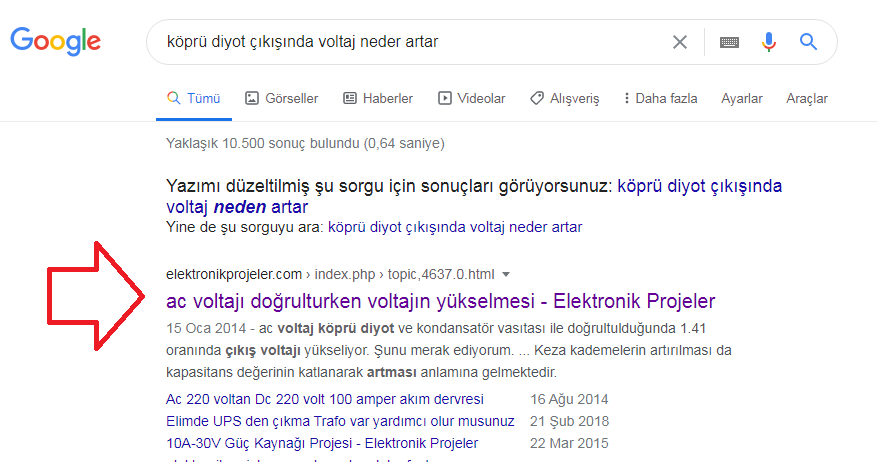Viewport: 877px width, 462px height.
Task: Expand dropdown arrow beside elektronikprojeler.com URL
Action: tap(506, 274)
